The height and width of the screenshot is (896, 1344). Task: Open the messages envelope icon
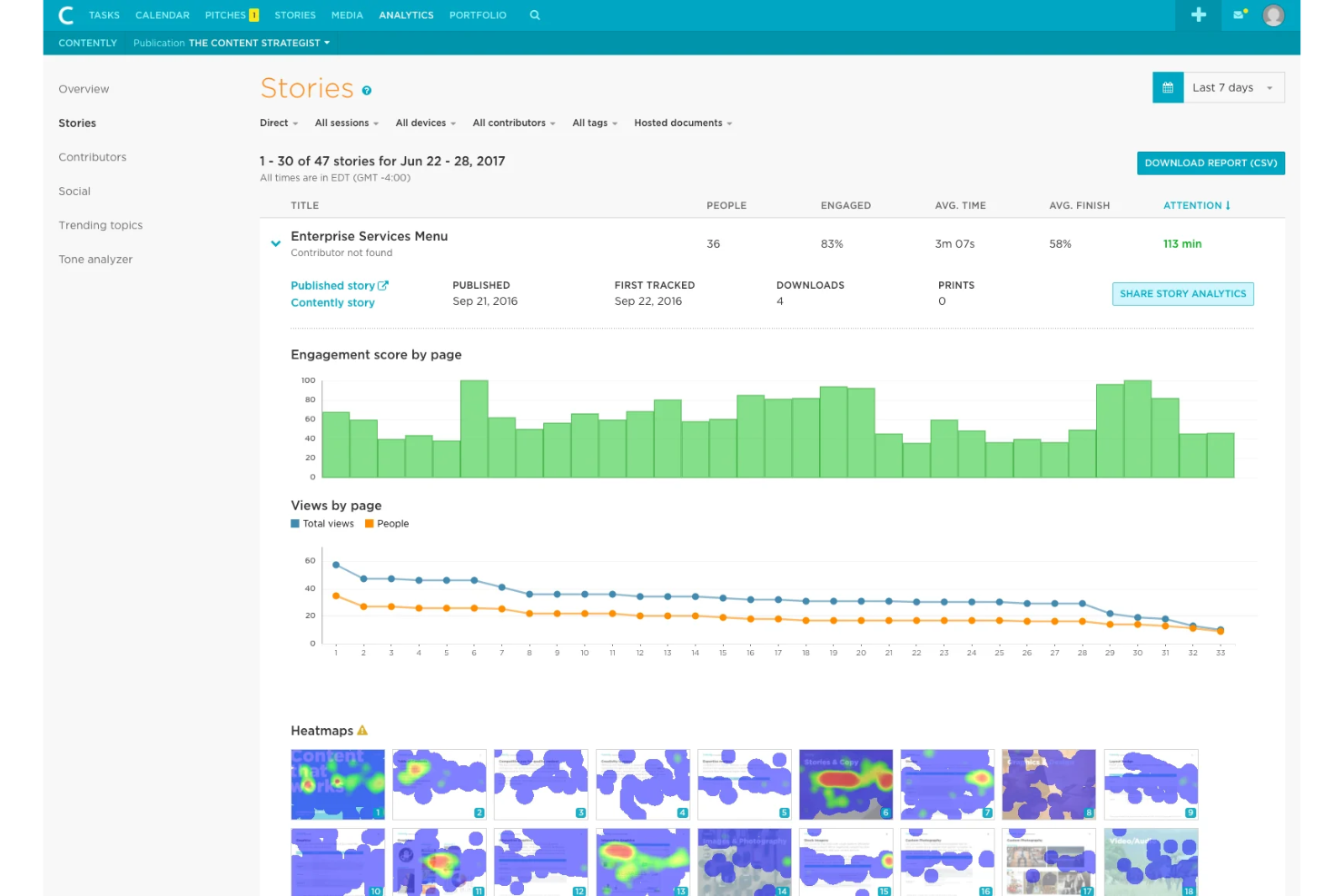(1239, 15)
